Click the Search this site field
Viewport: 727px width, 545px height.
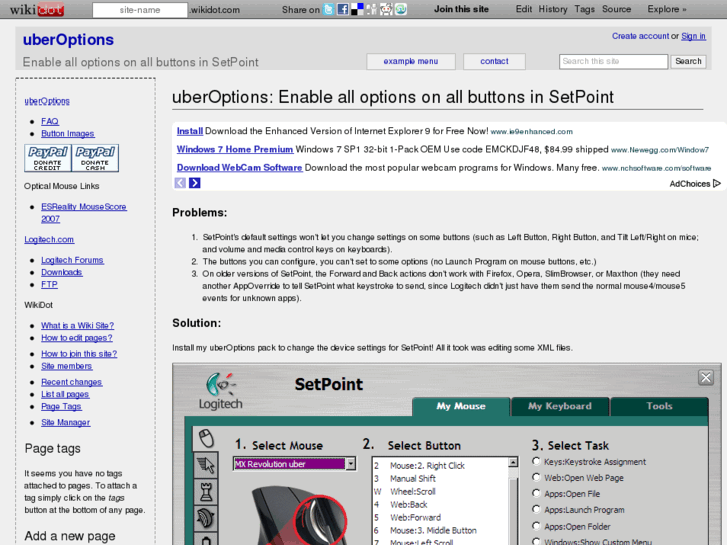[x=613, y=61]
